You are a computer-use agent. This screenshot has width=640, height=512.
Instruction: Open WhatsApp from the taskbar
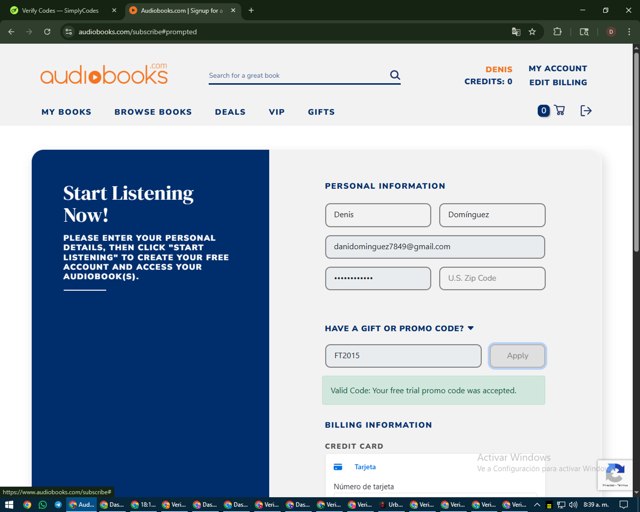pos(42,505)
